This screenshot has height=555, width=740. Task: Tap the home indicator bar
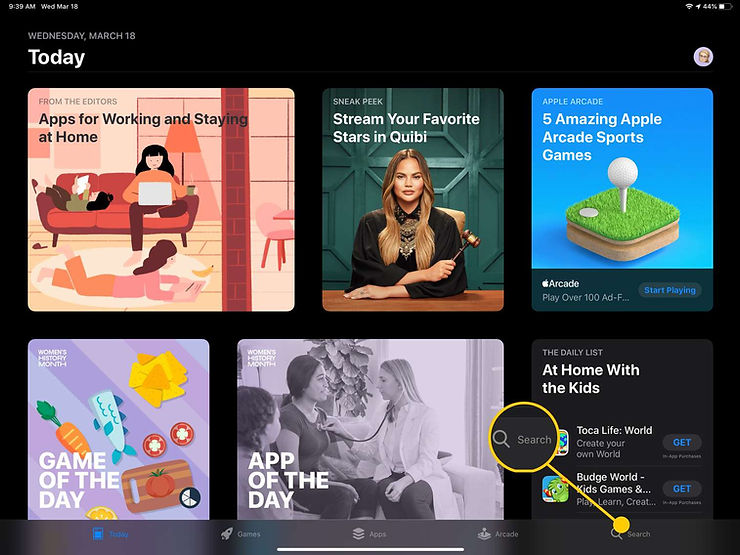click(370, 549)
